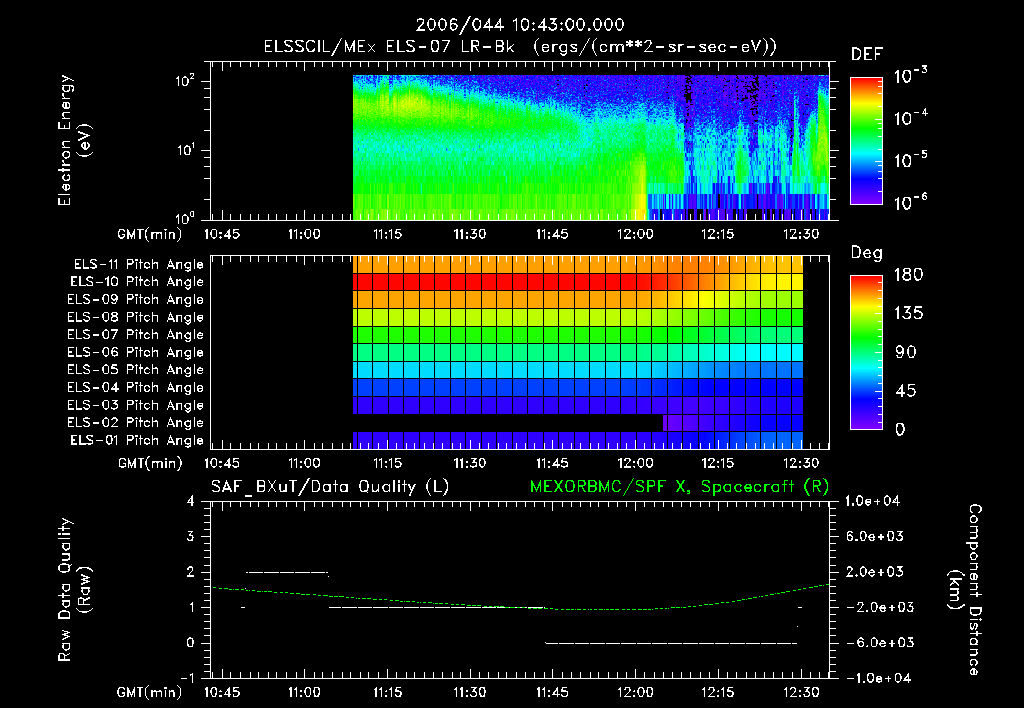This screenshot has height=708, width=1024.
Task: Click the -1 tick on data quality axis
Action: pyautogui.click(x=187, y=678)
